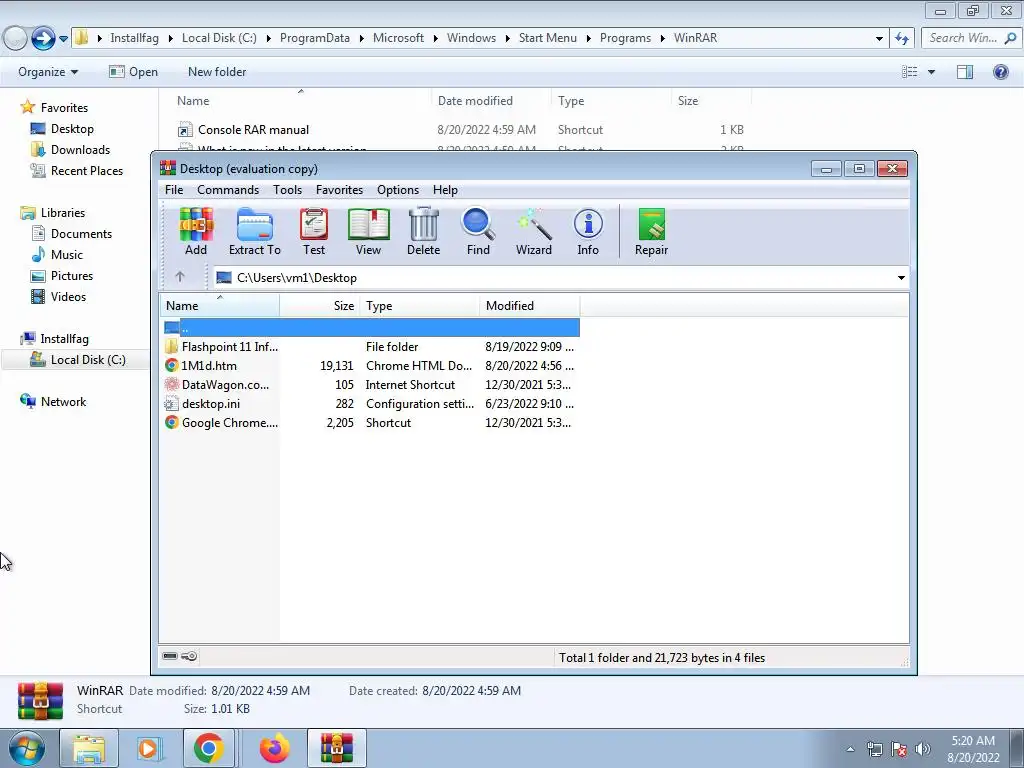Sort by Type column in WinRAR
The width and height of the screenshot is (1024, 768).
coord(419,306)
